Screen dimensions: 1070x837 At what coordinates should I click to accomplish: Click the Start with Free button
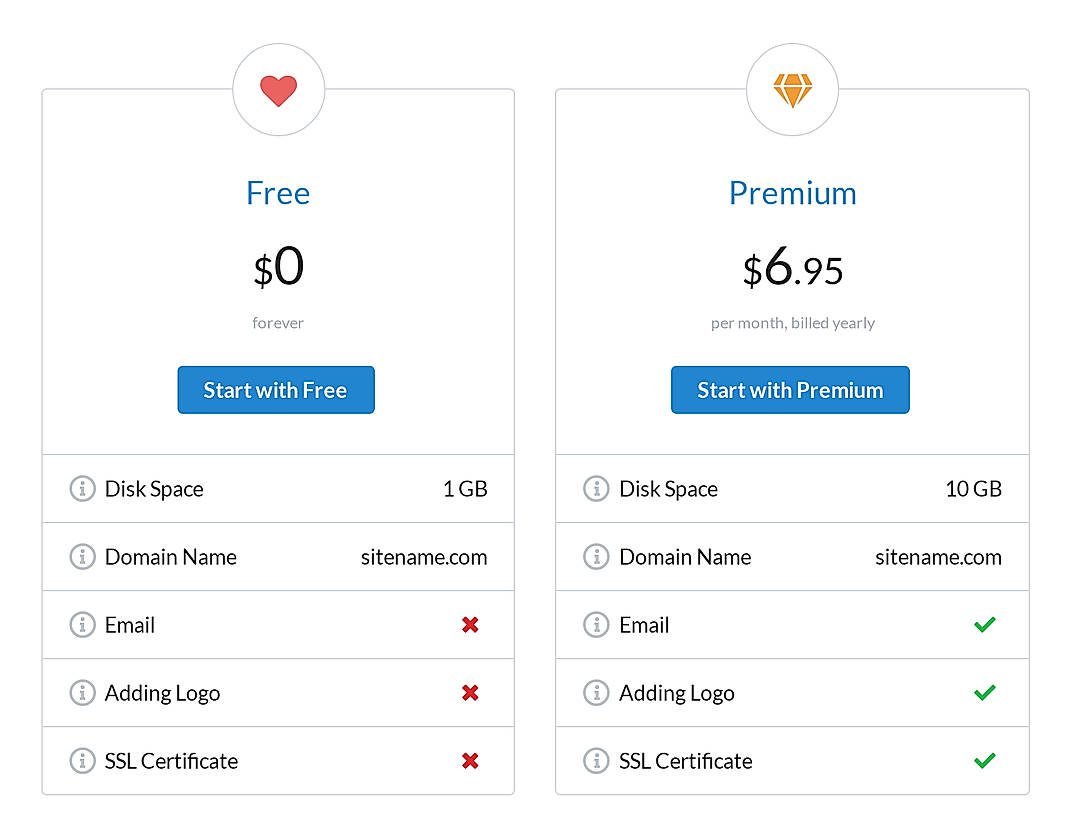(x=276, y=390)
